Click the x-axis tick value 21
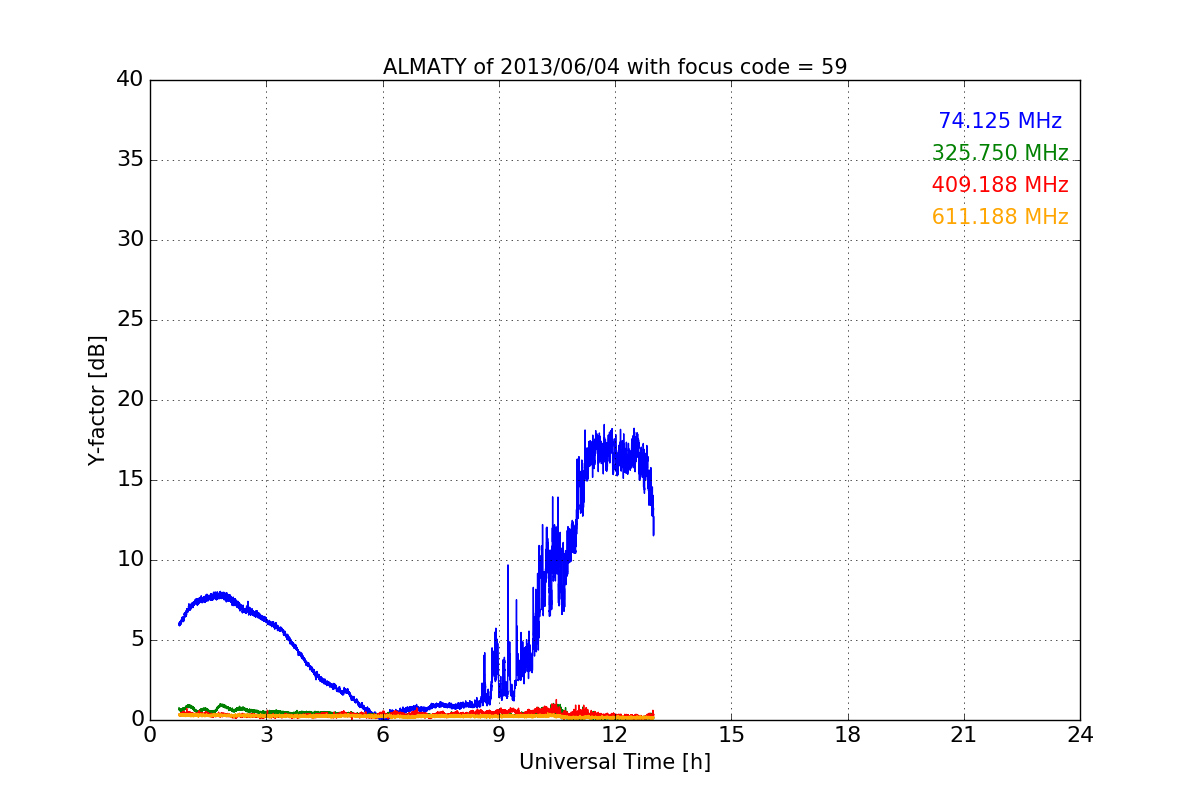1200x800 pixels. tap(964, 735)
